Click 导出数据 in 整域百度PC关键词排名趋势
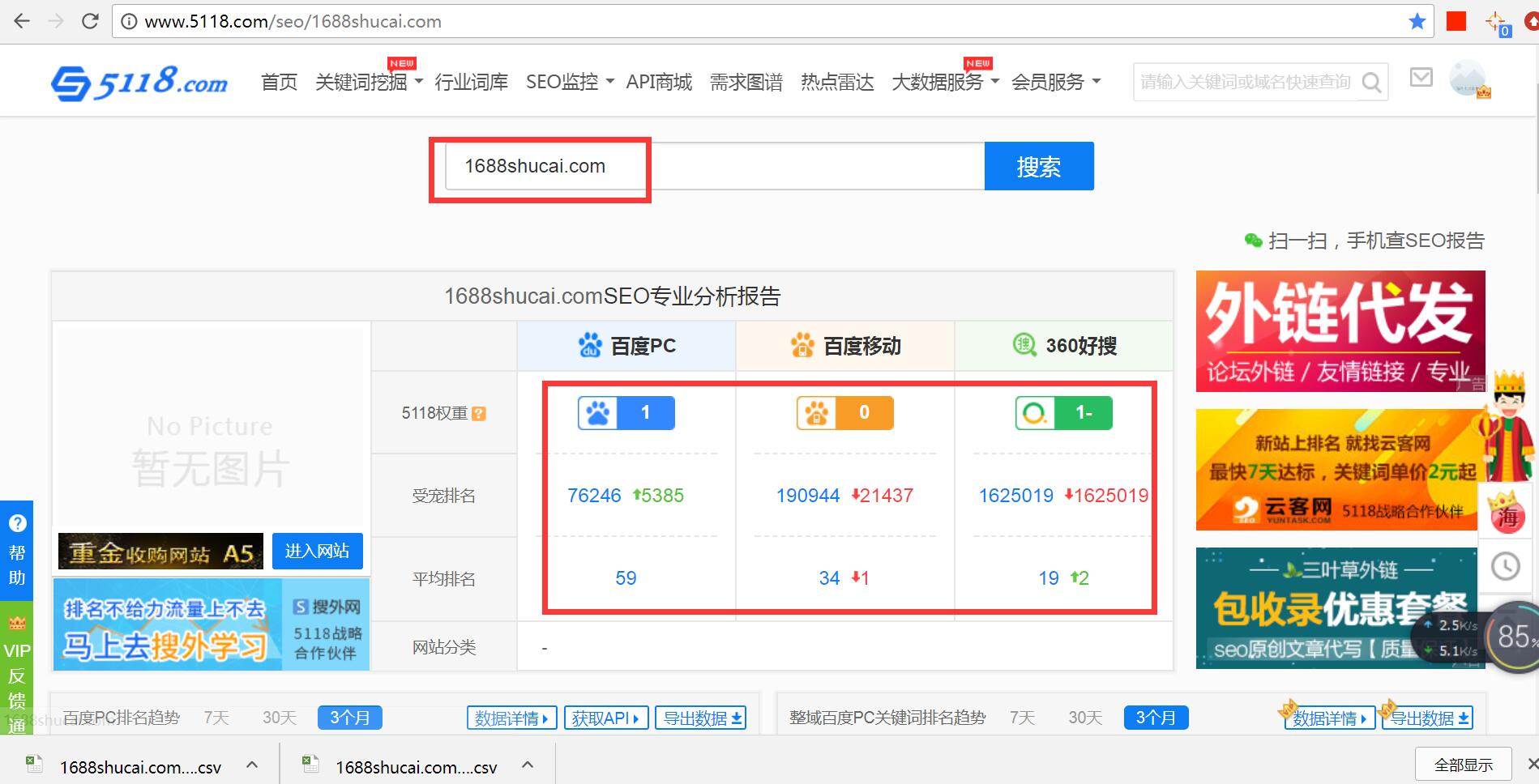 (x=1428, y=718)
